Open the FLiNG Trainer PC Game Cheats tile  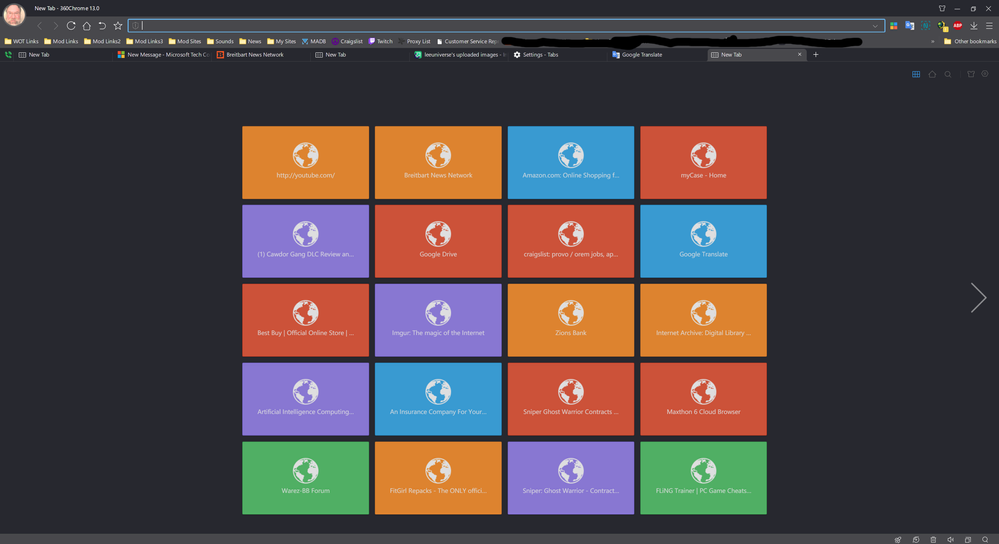point(703,478)
